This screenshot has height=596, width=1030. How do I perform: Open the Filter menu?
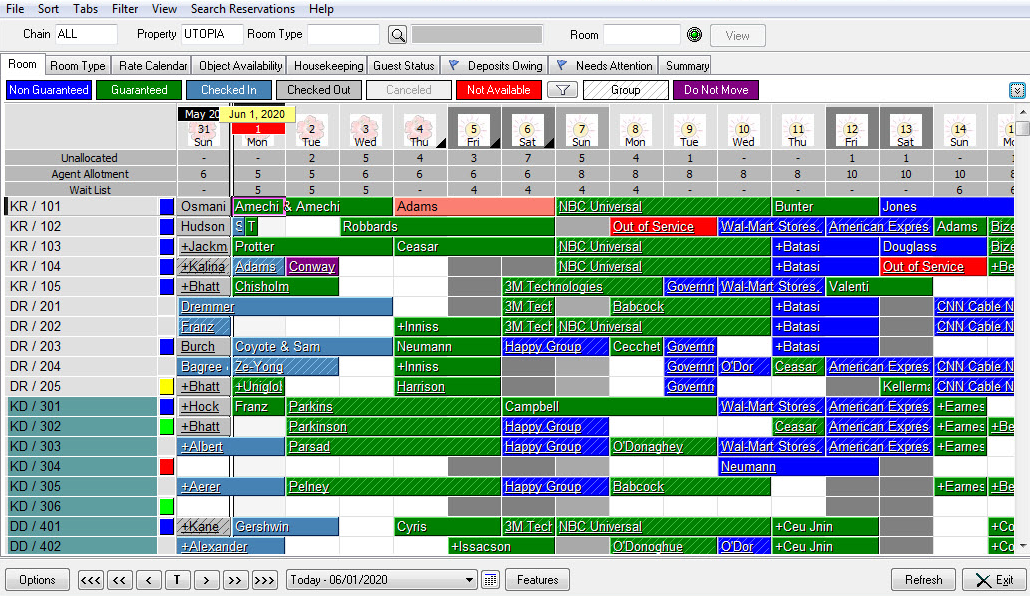pyautogui.click(x=125, y=9)
